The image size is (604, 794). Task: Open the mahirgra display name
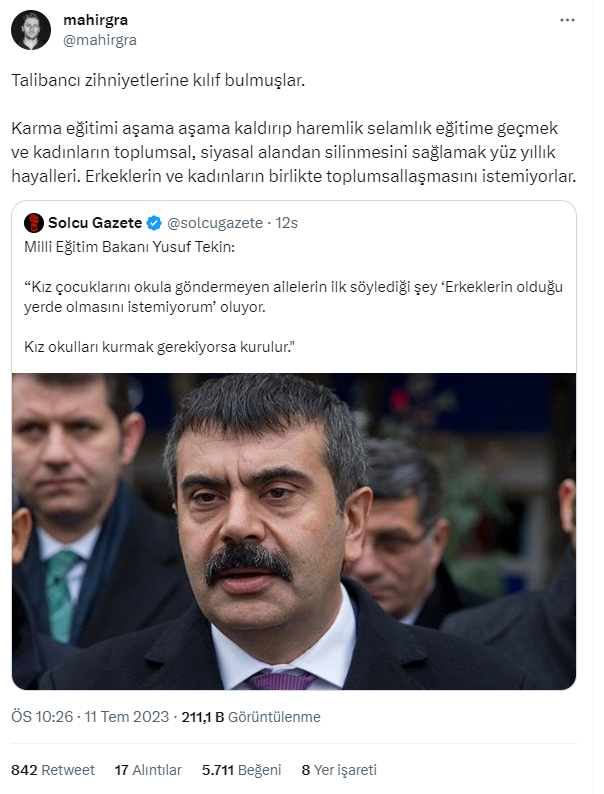[x=95, y=20]
